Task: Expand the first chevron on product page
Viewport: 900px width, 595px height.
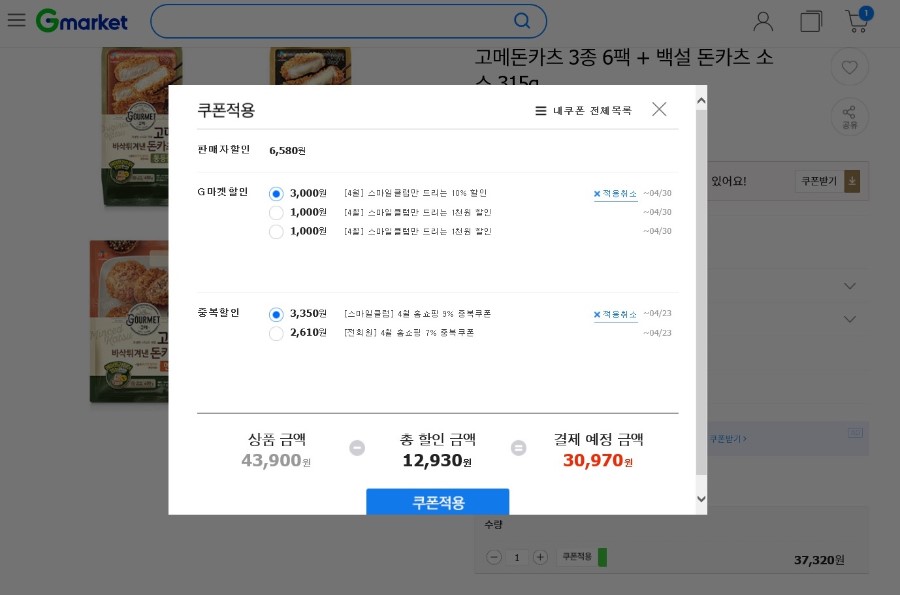Action: pos(849,286)
